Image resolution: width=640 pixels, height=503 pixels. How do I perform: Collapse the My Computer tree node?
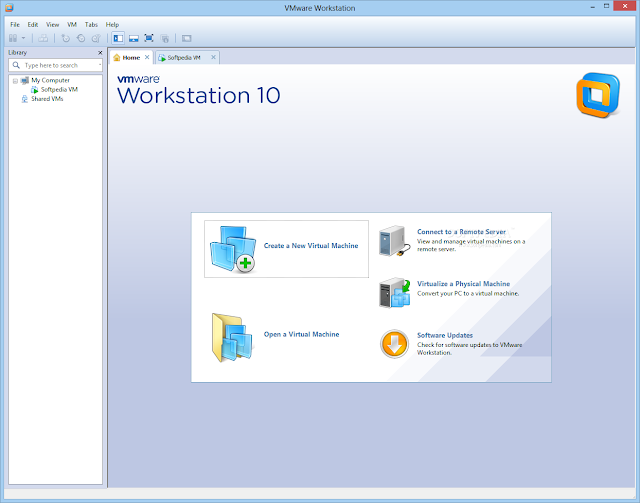(16, 81)
